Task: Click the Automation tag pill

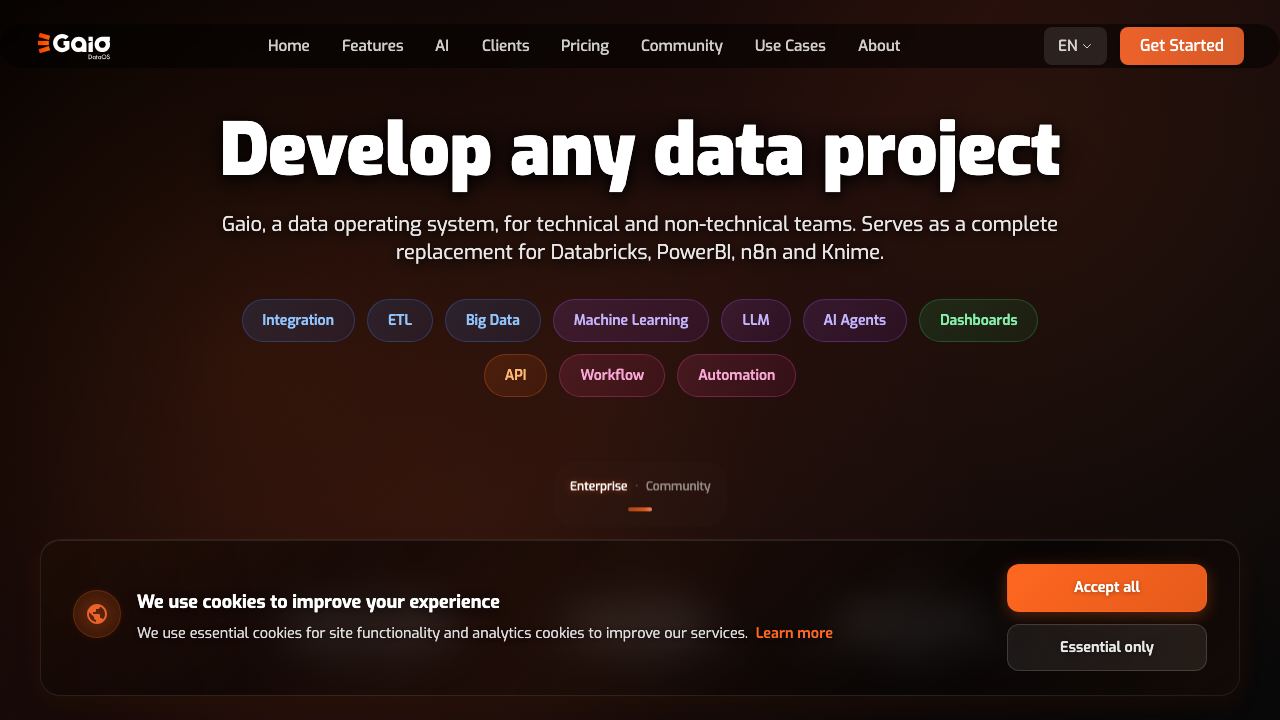Action: coord(736,375)
